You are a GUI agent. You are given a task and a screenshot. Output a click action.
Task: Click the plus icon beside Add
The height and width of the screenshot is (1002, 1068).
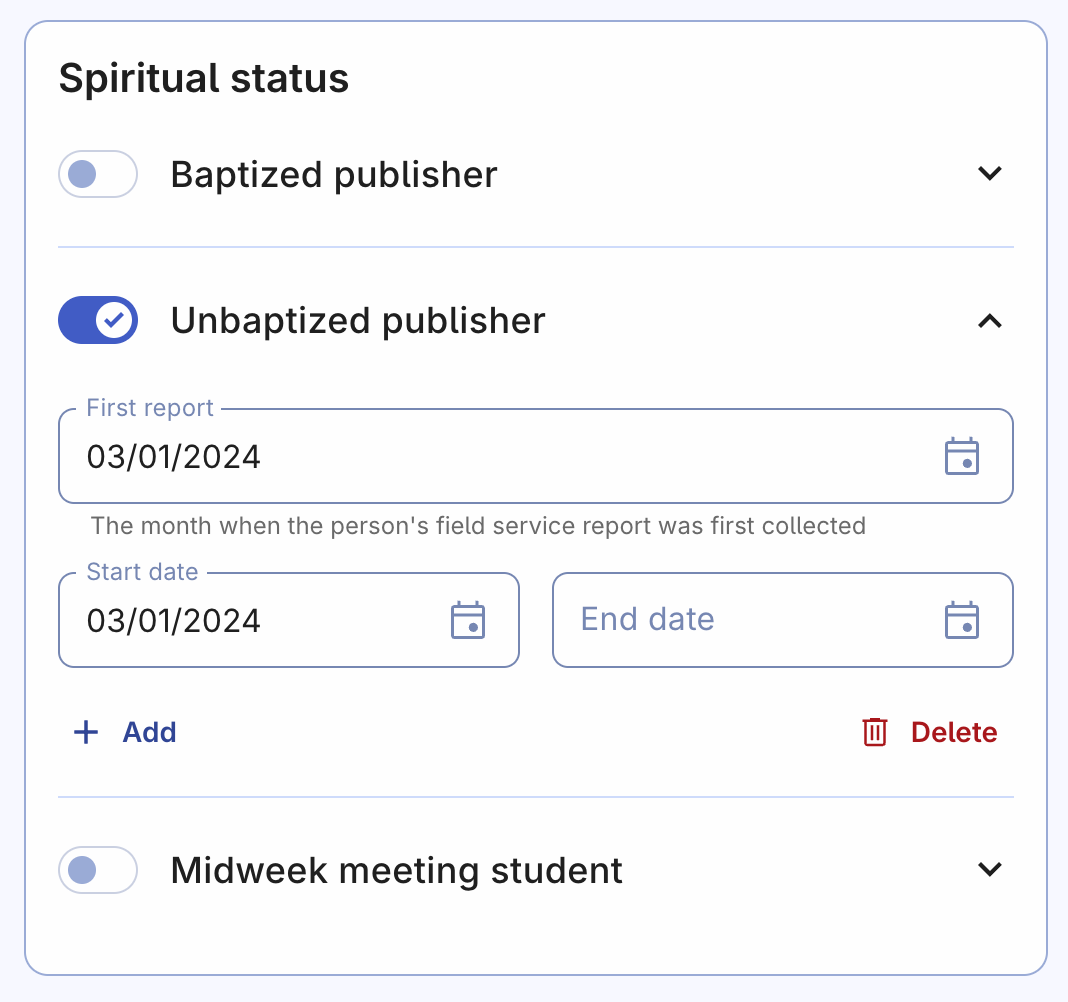point(87,732)
